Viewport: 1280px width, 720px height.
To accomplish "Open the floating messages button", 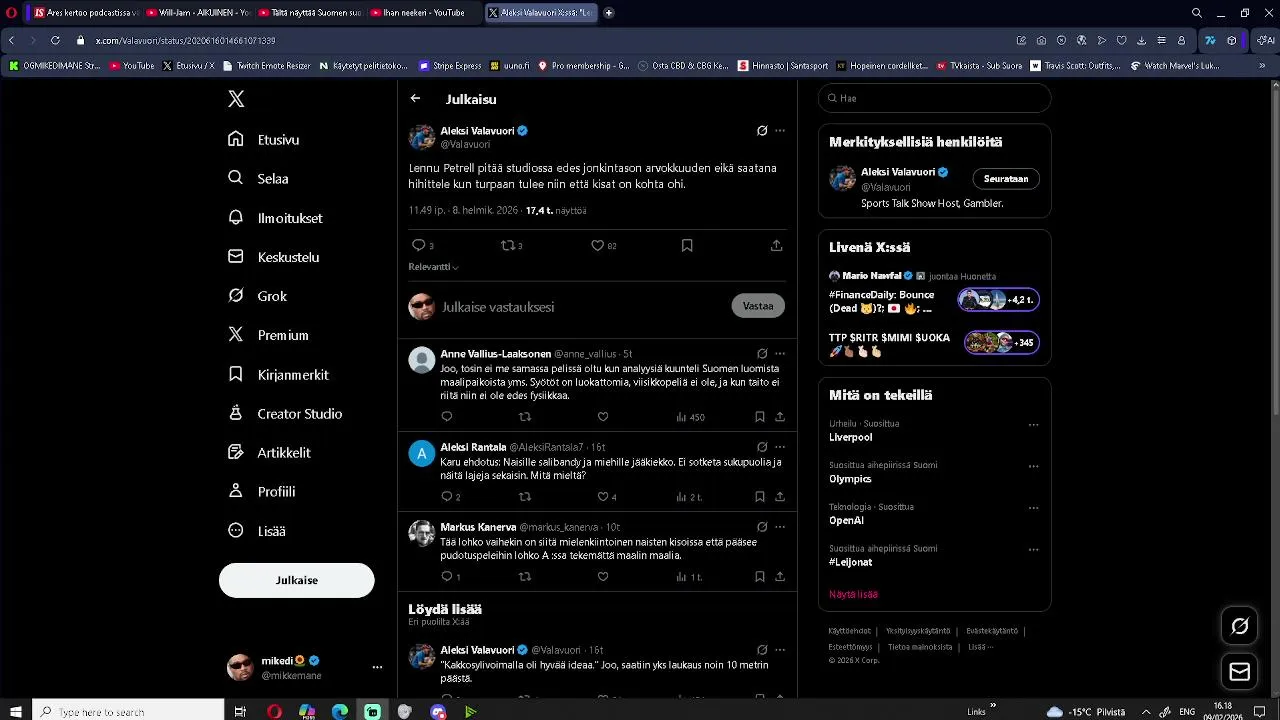I will tap(1240, 672).
